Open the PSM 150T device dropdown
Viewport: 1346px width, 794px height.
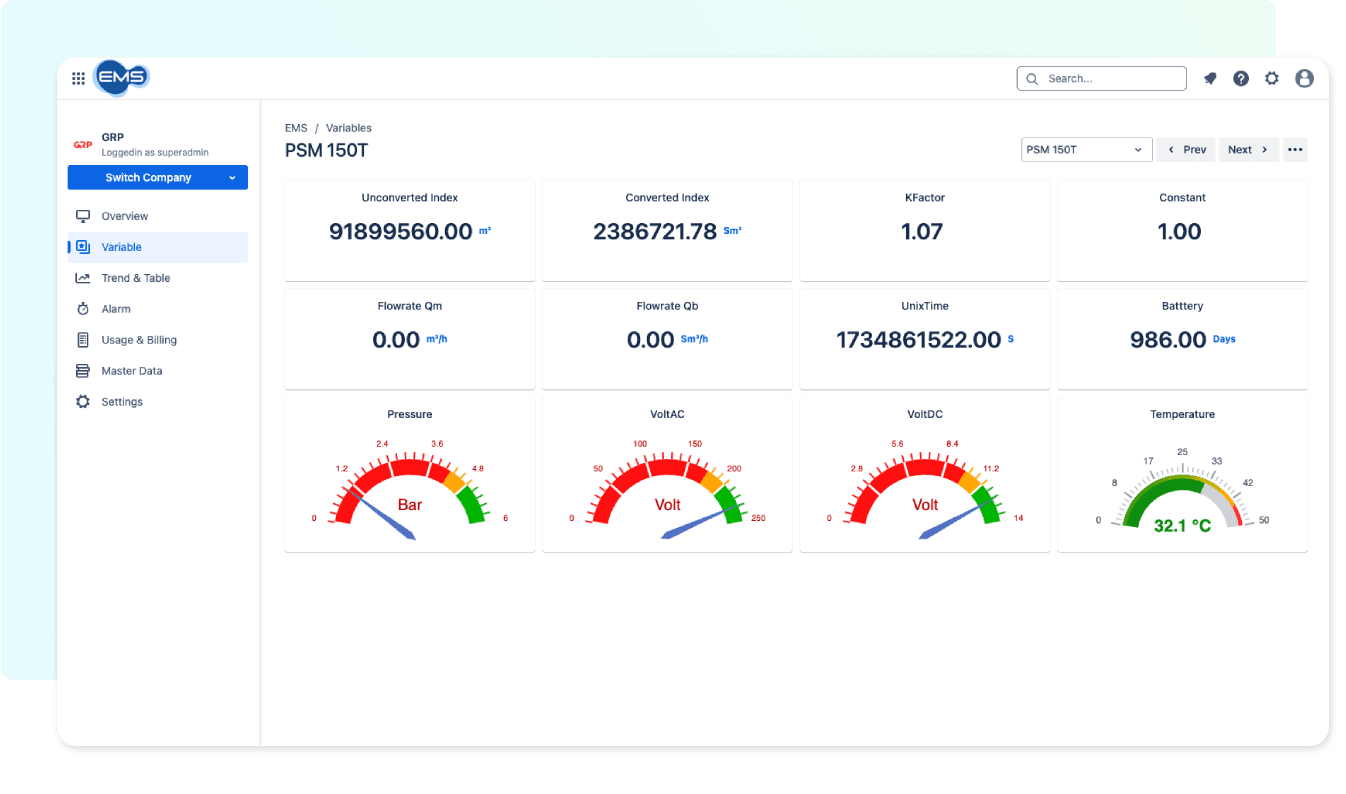[x=1087, y=150]
